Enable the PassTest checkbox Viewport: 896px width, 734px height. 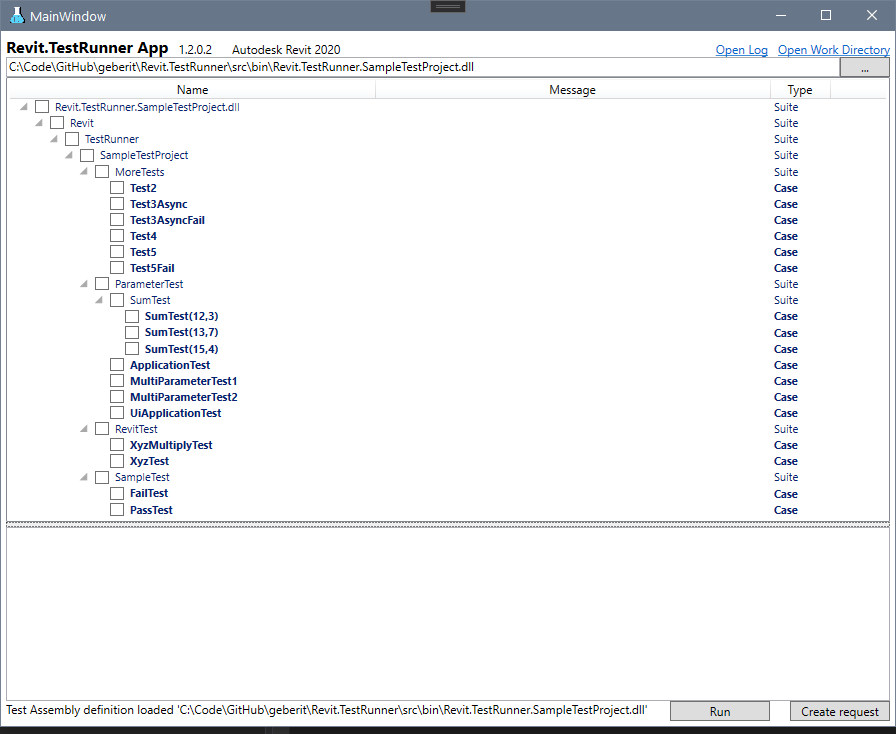tap(117, 510)
